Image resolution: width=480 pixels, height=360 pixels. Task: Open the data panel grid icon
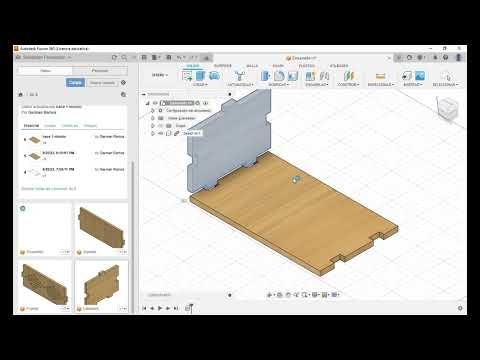coord(144,58)
